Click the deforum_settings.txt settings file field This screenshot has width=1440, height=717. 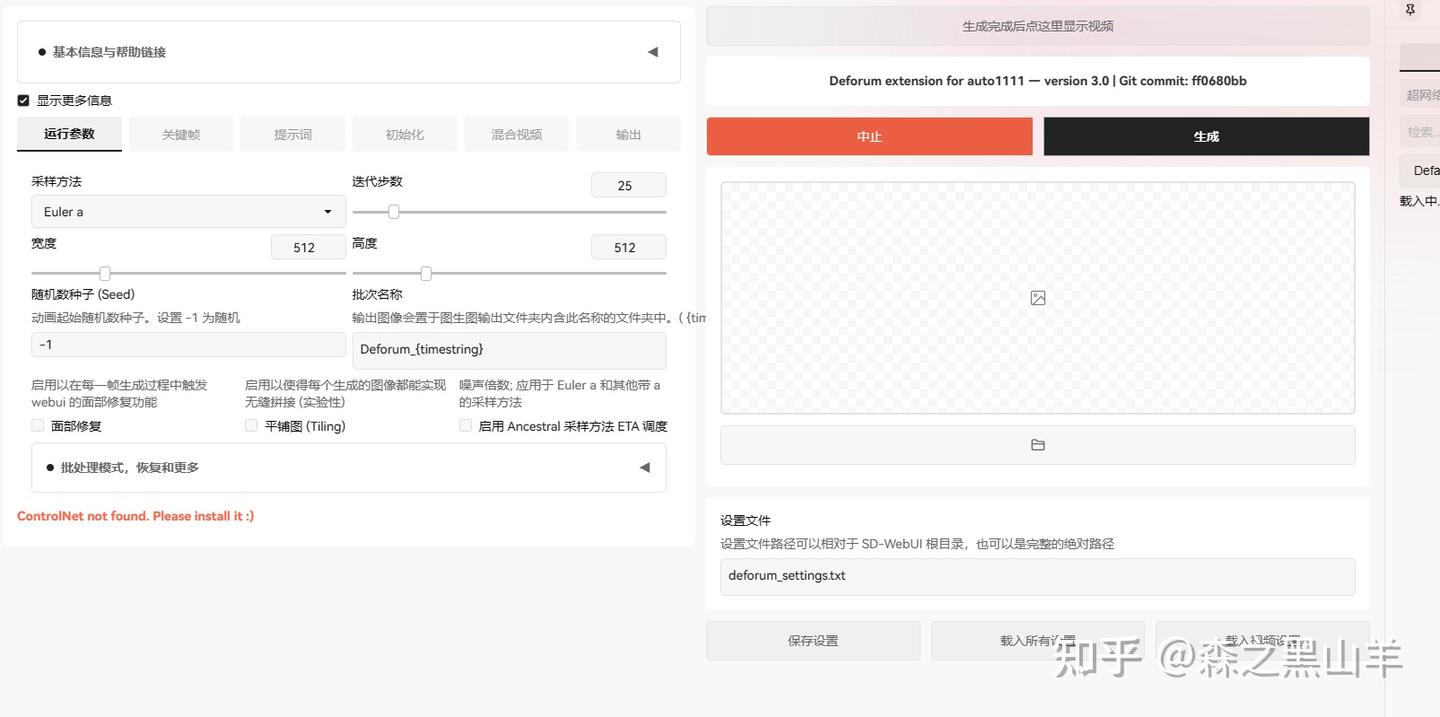pos(1038,576)
